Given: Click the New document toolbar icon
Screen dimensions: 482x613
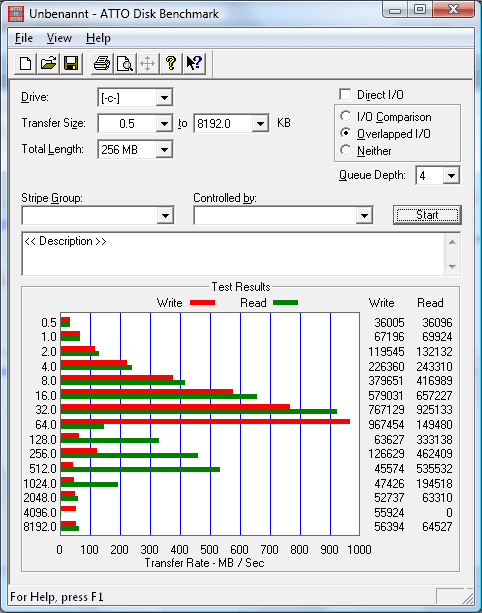Looking at the screenshot, I should pyautogui.click(x=25, y=63).
